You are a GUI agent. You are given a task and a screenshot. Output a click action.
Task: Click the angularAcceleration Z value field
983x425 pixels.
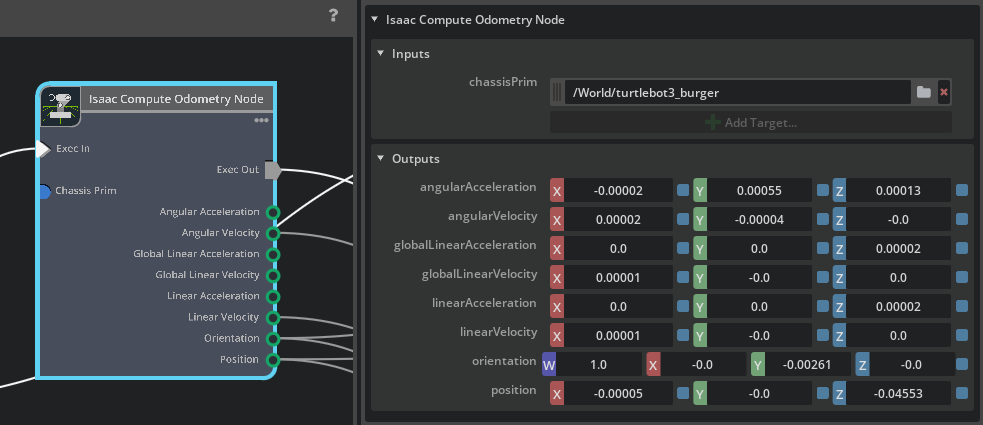[x=898, y=191]
